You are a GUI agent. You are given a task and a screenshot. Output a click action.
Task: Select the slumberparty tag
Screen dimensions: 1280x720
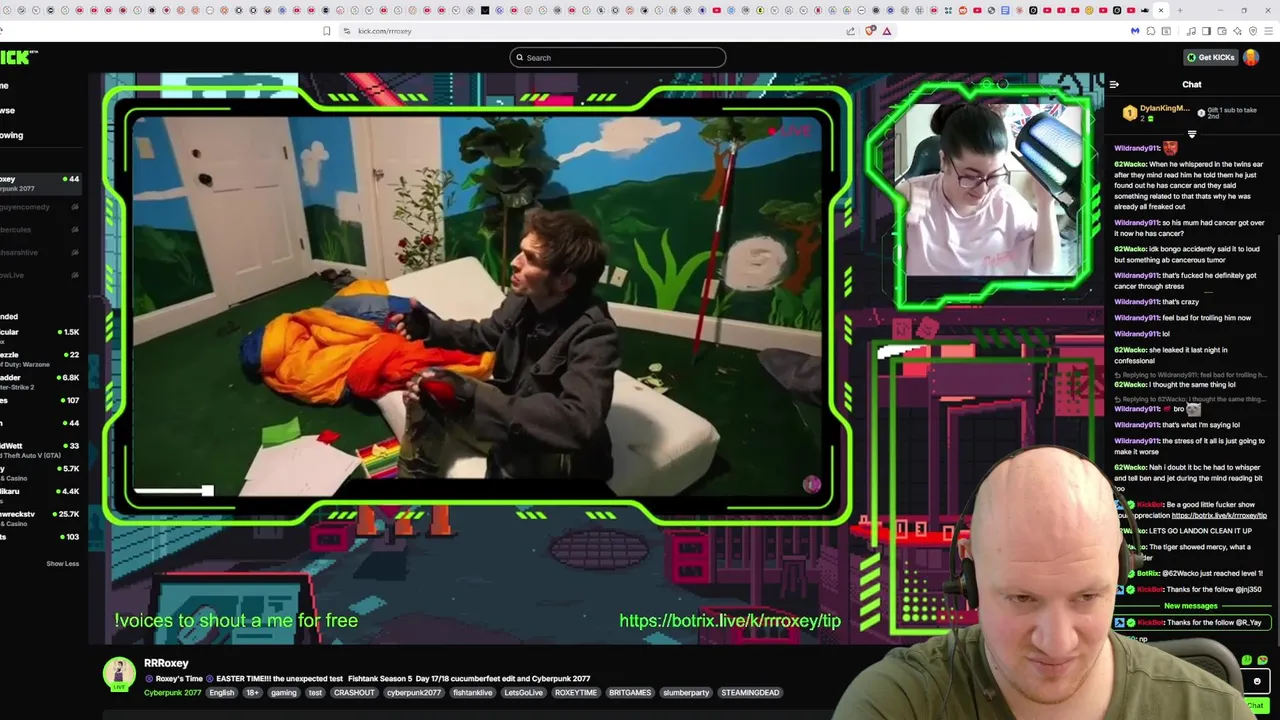686,692
